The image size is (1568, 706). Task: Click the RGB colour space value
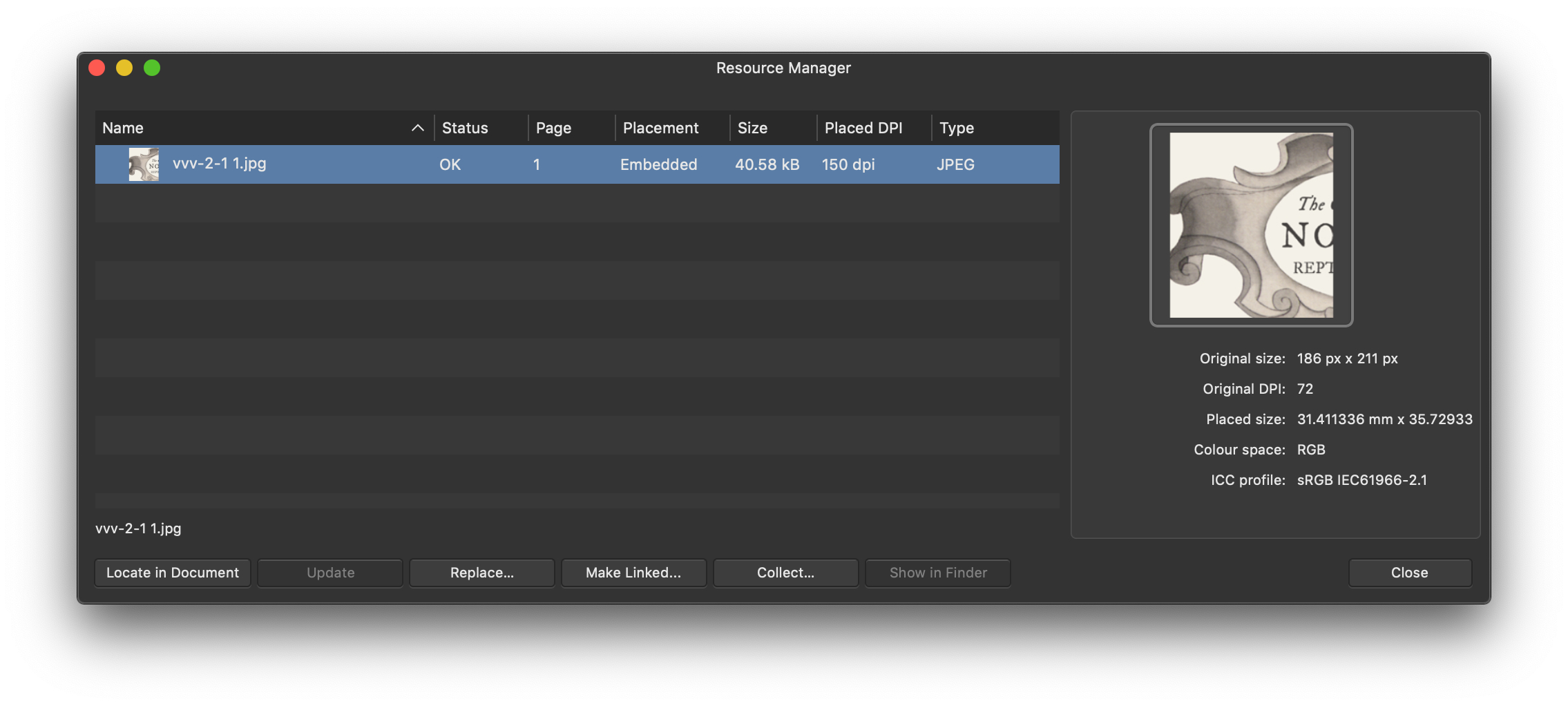1311,450
